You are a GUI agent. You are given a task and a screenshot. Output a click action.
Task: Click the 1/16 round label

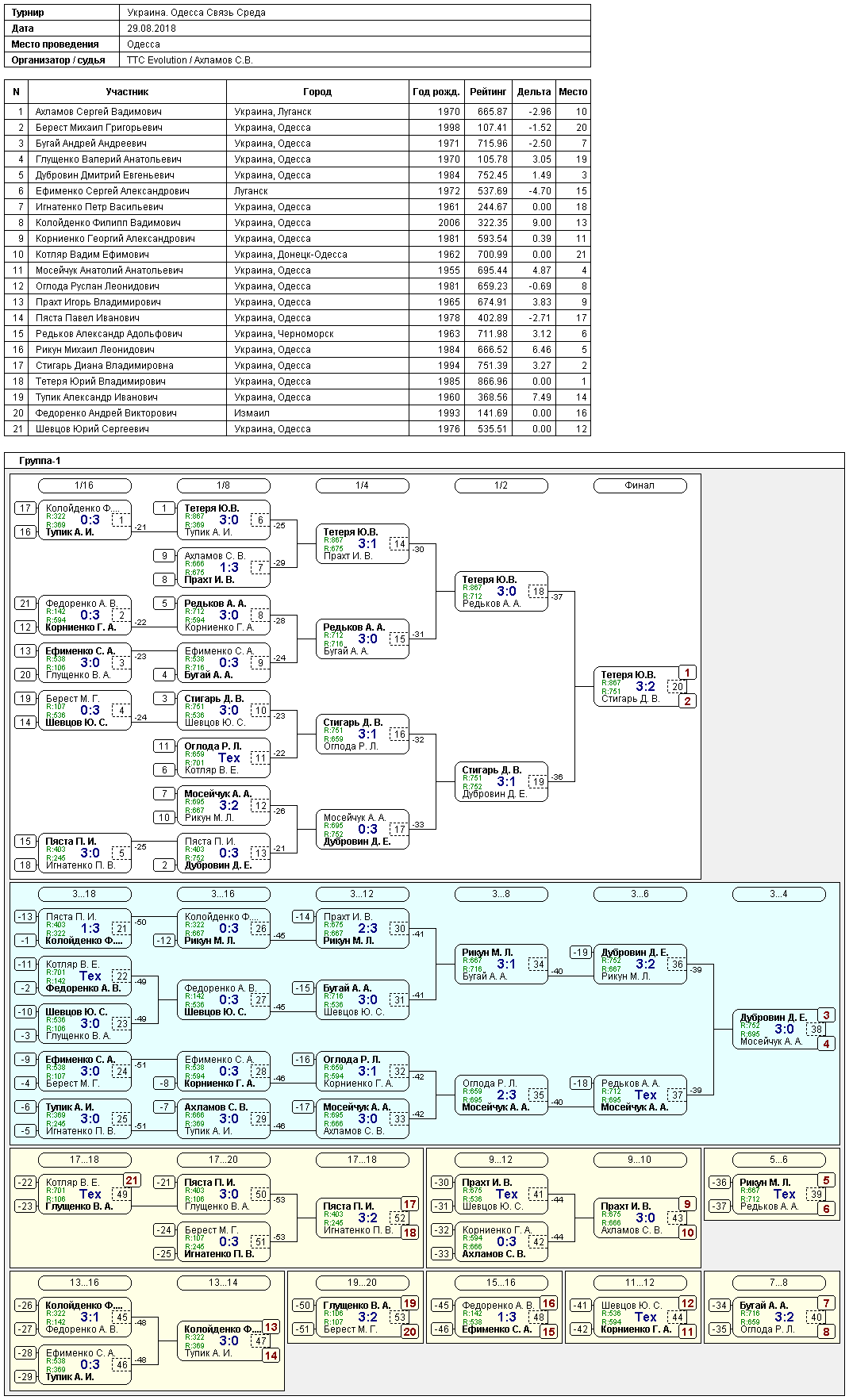84,485
